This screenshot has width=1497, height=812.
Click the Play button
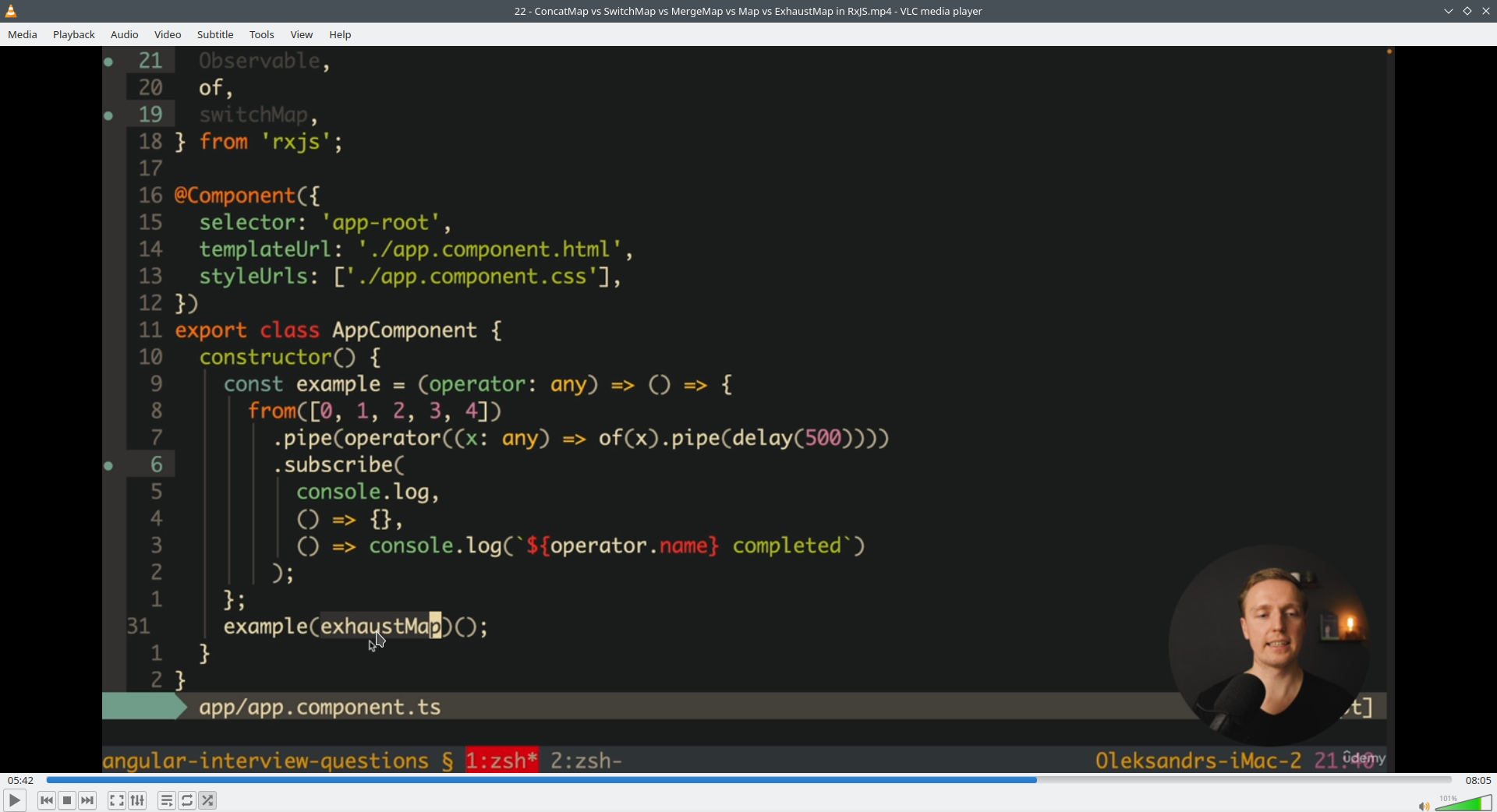(x=14, y=800)
